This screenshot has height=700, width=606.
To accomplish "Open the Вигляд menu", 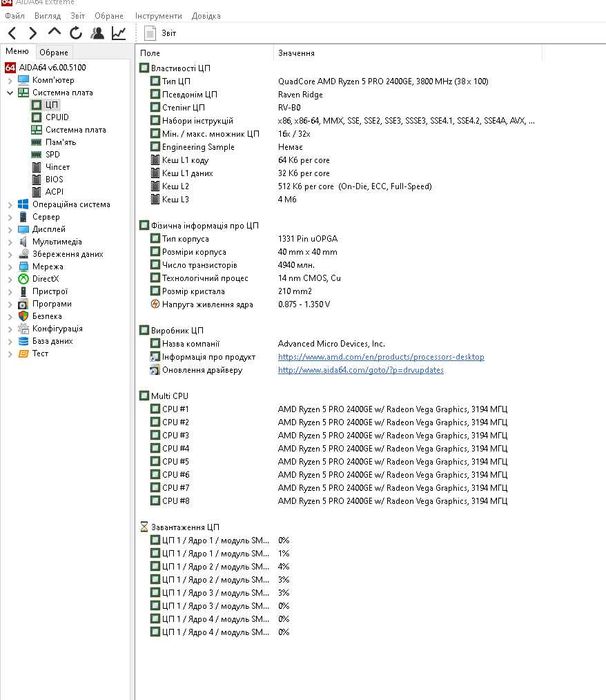I will [47, 16].
